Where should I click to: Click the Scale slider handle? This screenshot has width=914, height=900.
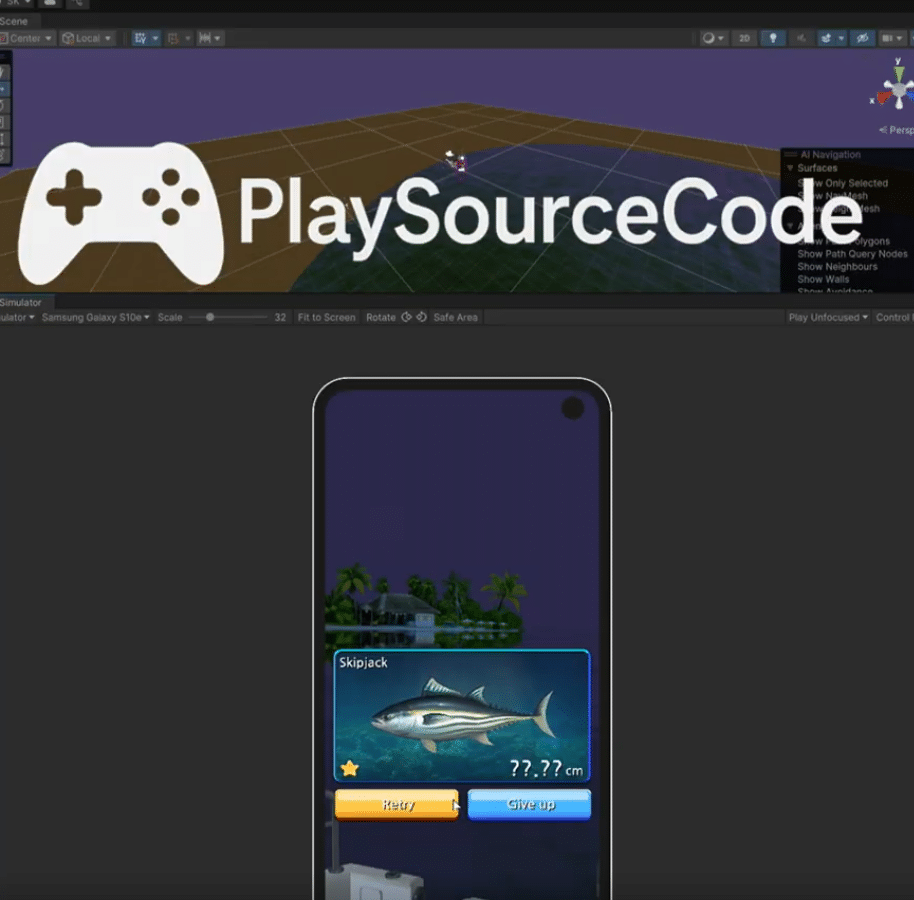coord(210,317)
